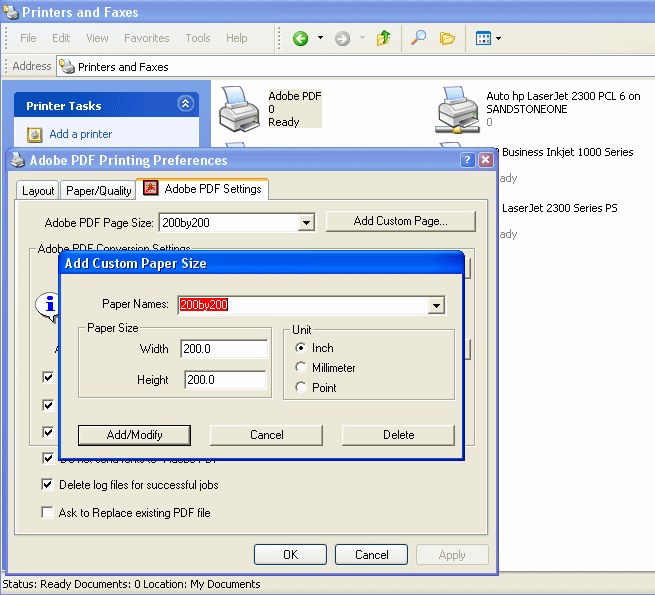
Task: Select the Auto hp LaserJet 2300 printer icon
Action: click(x=457, y=110)
